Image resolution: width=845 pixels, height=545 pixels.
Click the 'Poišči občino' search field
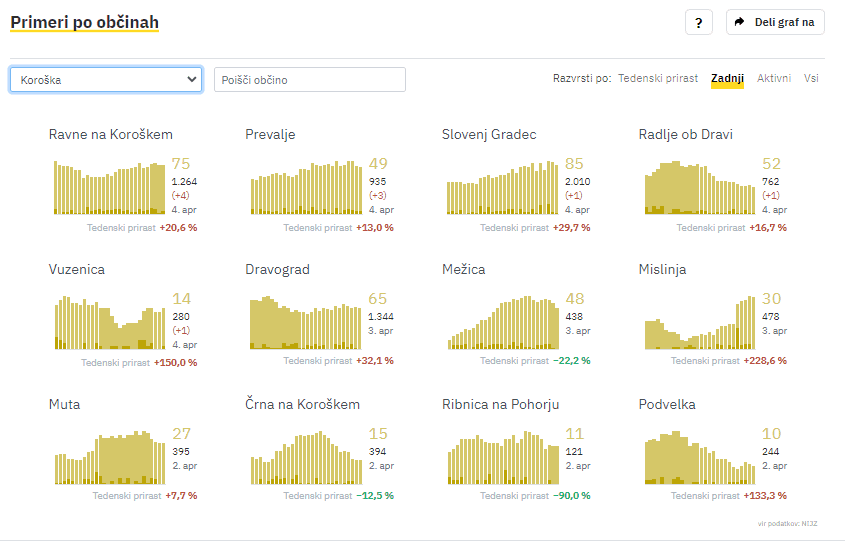pos(310,80)
